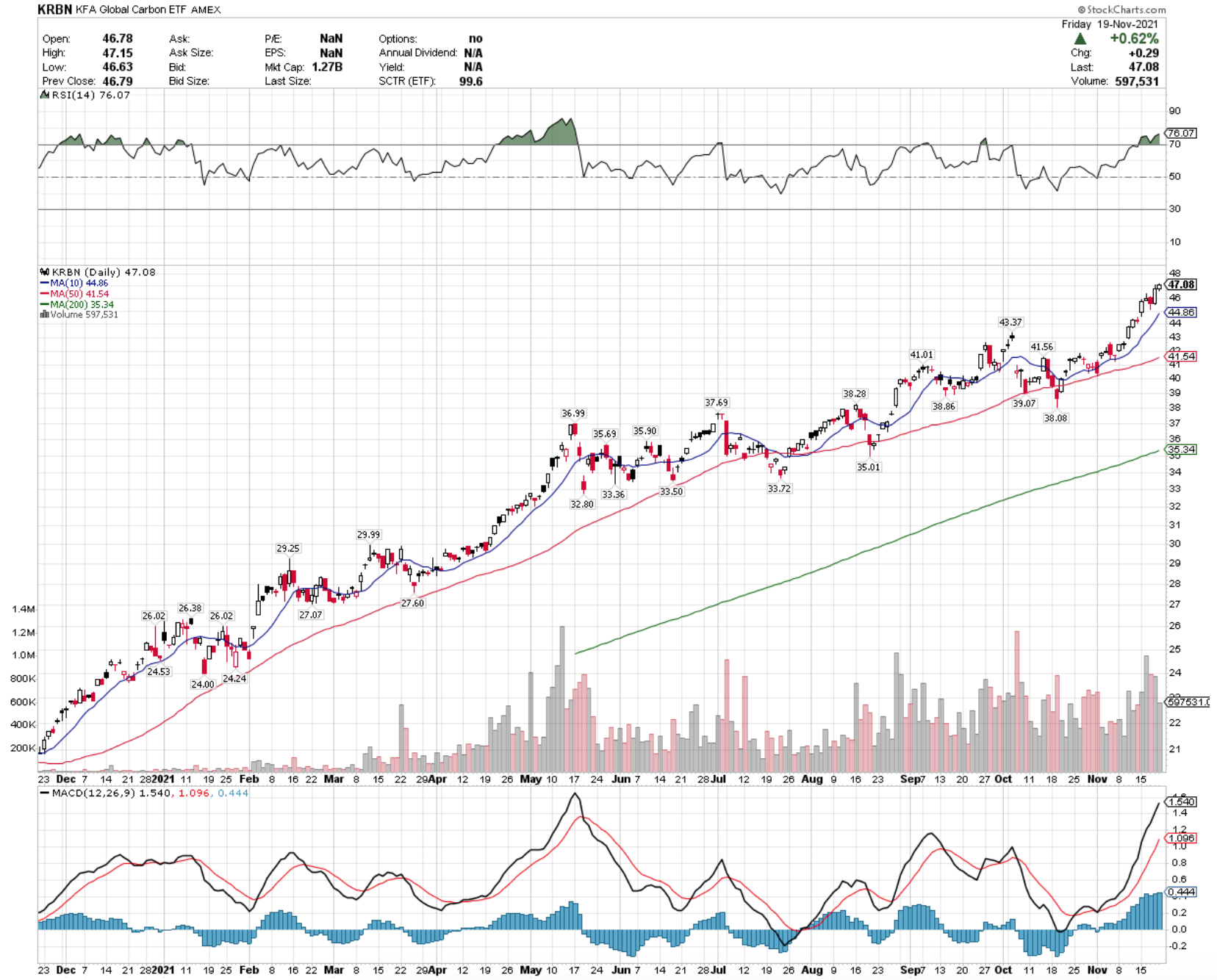1217x980 pixels.
Task: Click the 76.07 RSI axis value tag
Action: (1181, 133)
